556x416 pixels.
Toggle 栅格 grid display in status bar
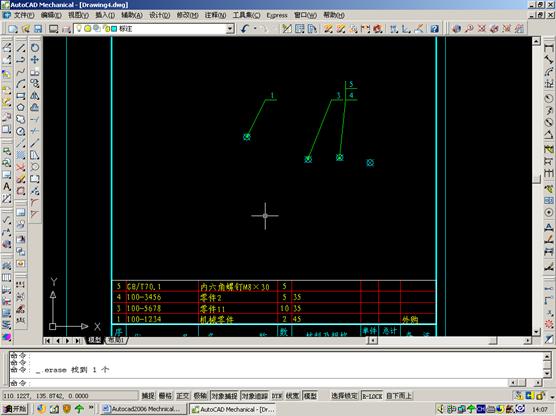pos(165,396)
